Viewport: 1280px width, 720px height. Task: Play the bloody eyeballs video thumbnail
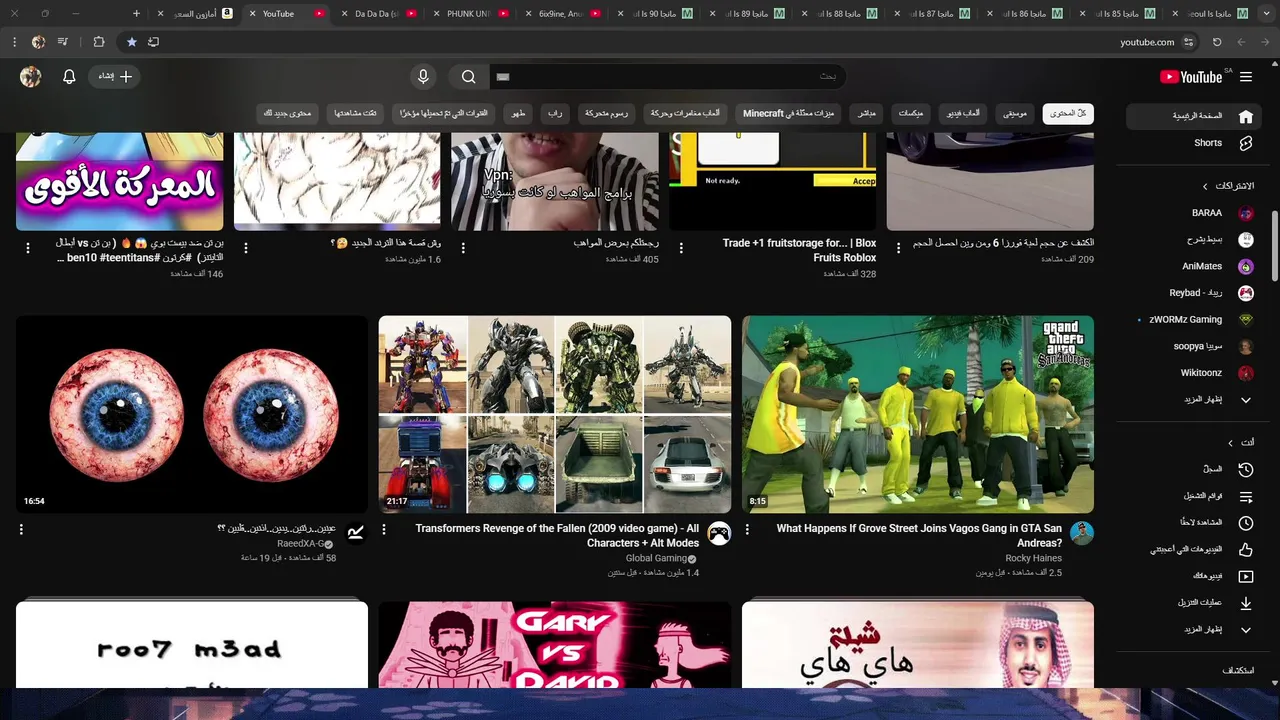pyautogui.click(x=192, y=414)
